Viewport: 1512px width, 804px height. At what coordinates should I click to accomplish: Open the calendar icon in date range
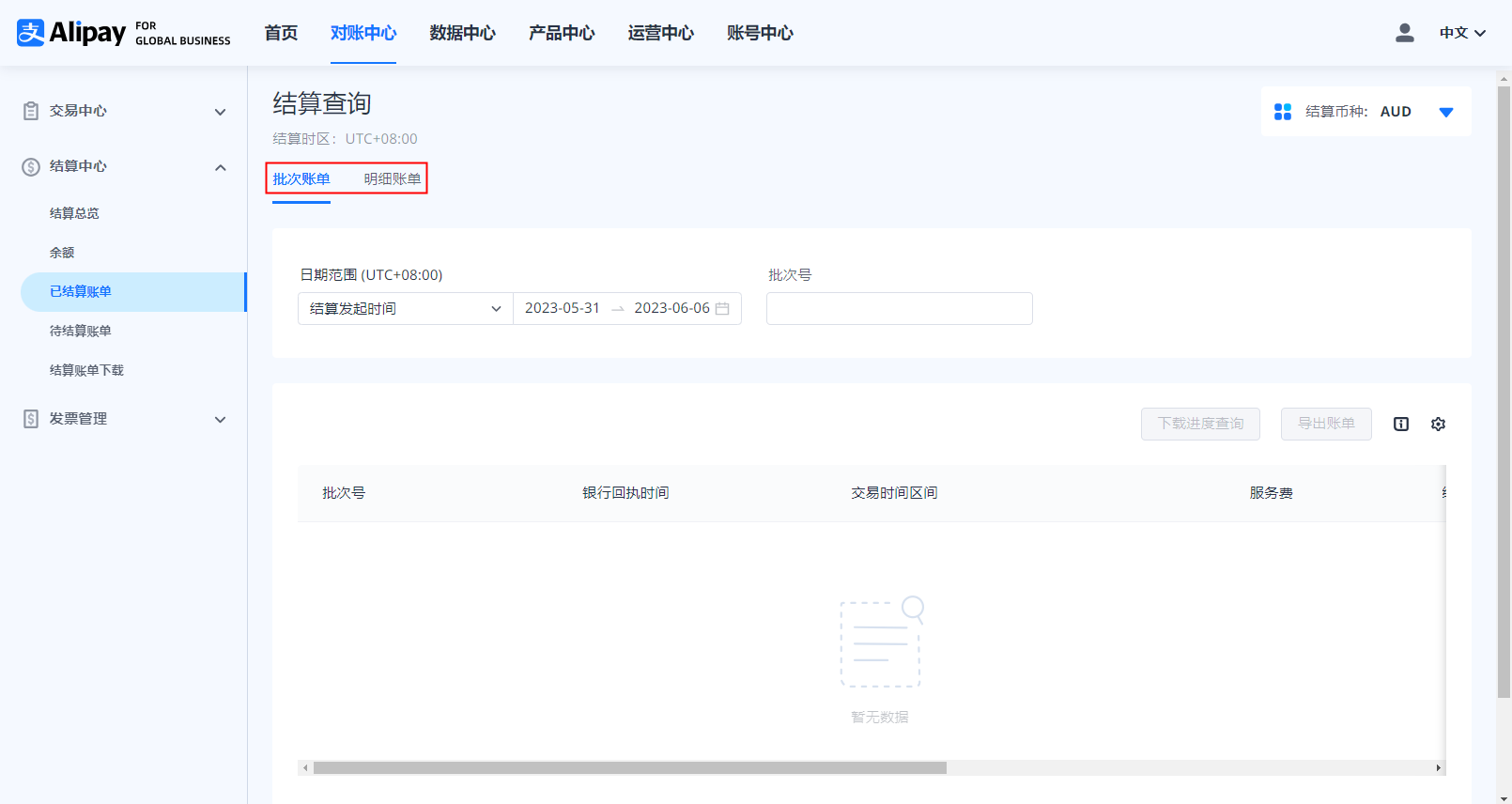pos(722,309)
